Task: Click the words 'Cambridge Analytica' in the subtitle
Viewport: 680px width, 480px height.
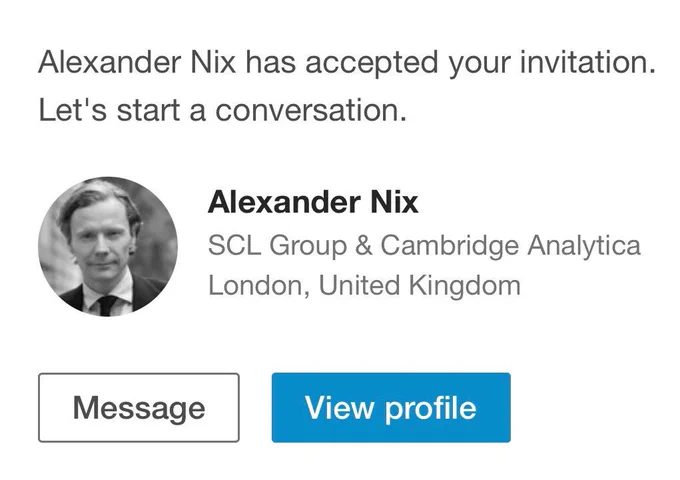Action: (x=510, y=245)
